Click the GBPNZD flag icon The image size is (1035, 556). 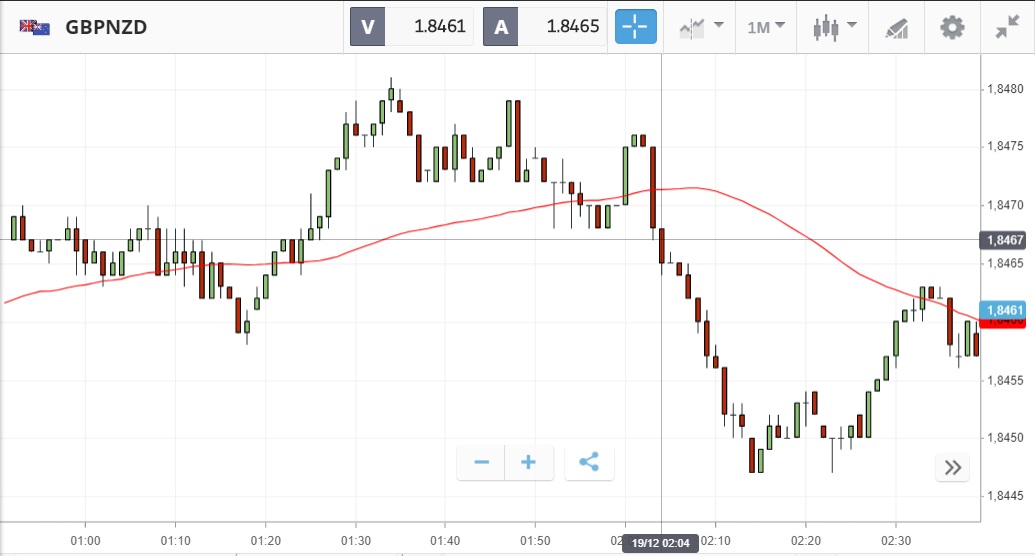coord(34,27)
